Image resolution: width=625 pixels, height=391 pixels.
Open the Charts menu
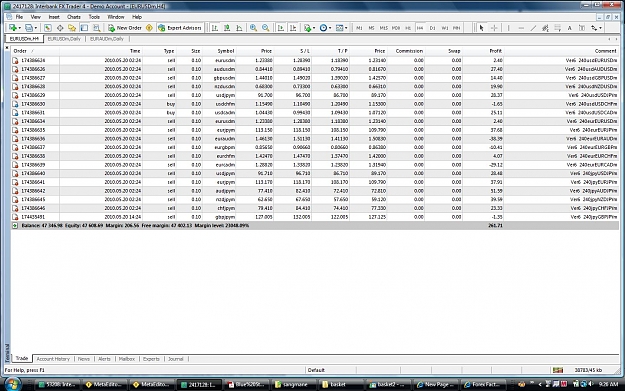[x=74, y=17]
